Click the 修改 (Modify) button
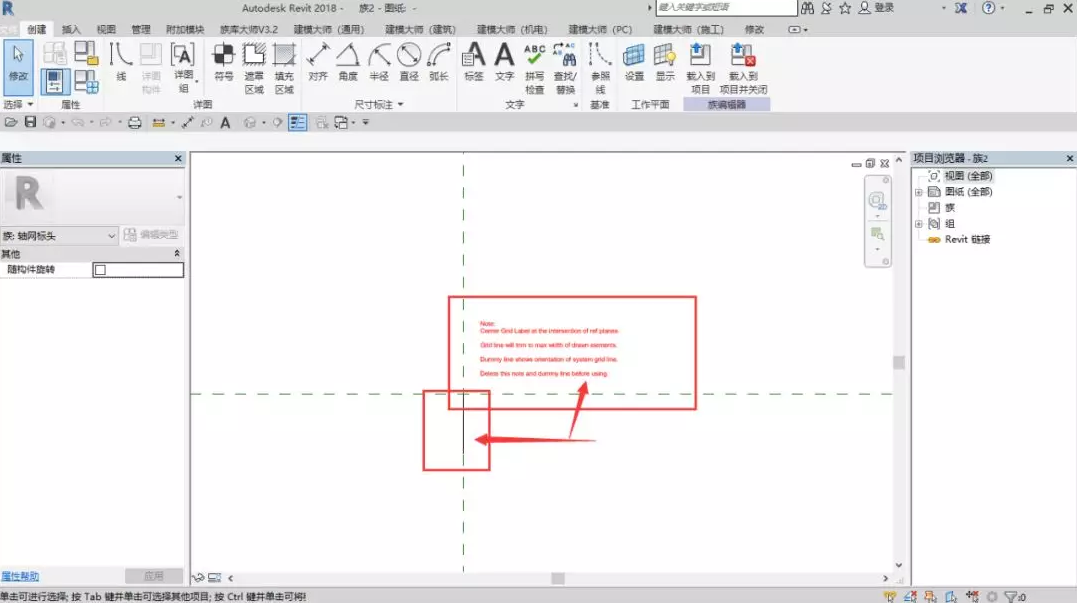 (x=18, y=61)
